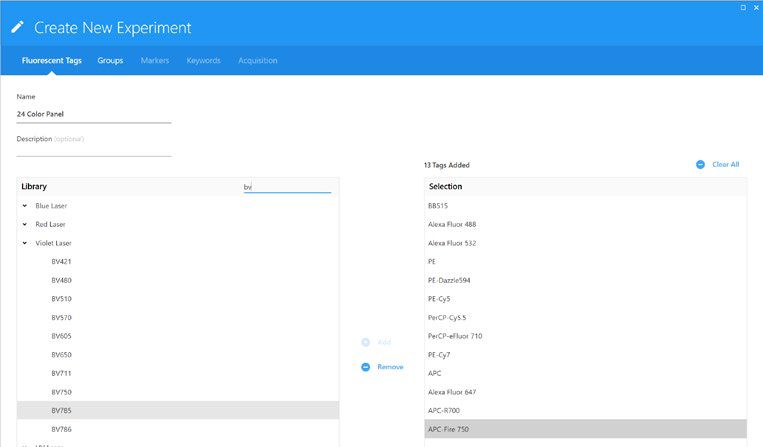Select Alexa Fluor 647 in Selection
Screen dimensions: 763x447
pyautogui.click(x=452, y=392)
